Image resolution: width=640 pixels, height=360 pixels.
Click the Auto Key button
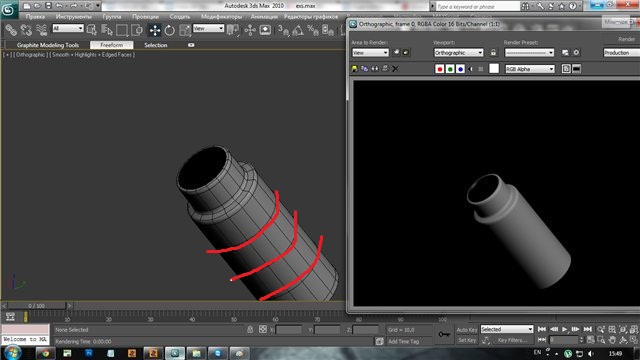pos(467,330)
